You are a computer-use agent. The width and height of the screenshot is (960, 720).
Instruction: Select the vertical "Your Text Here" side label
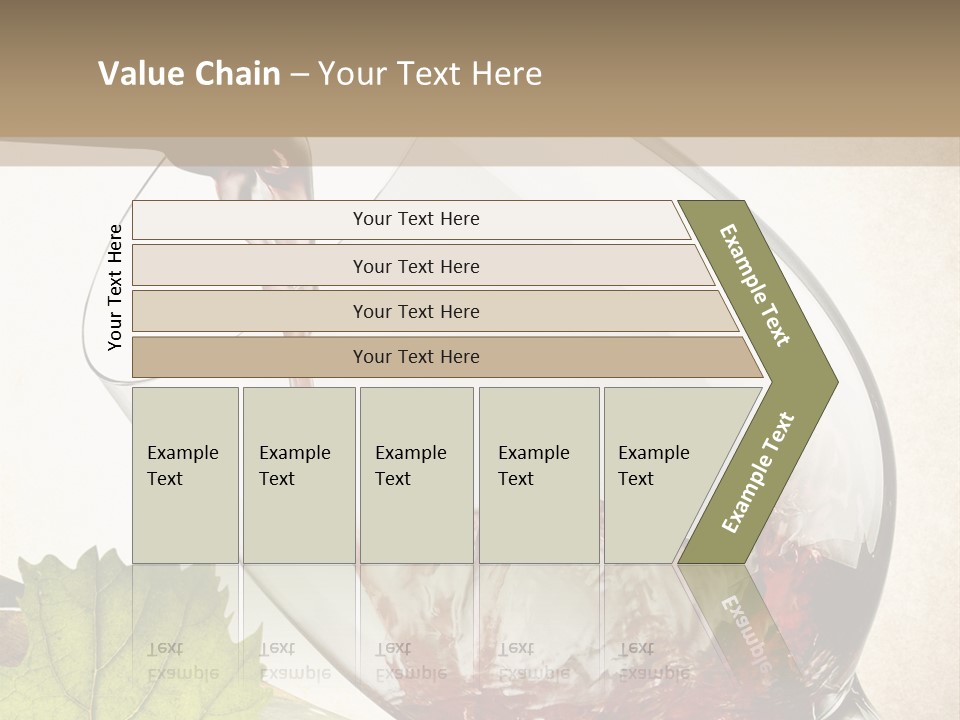pyautogui.click(x=115, y=288)
